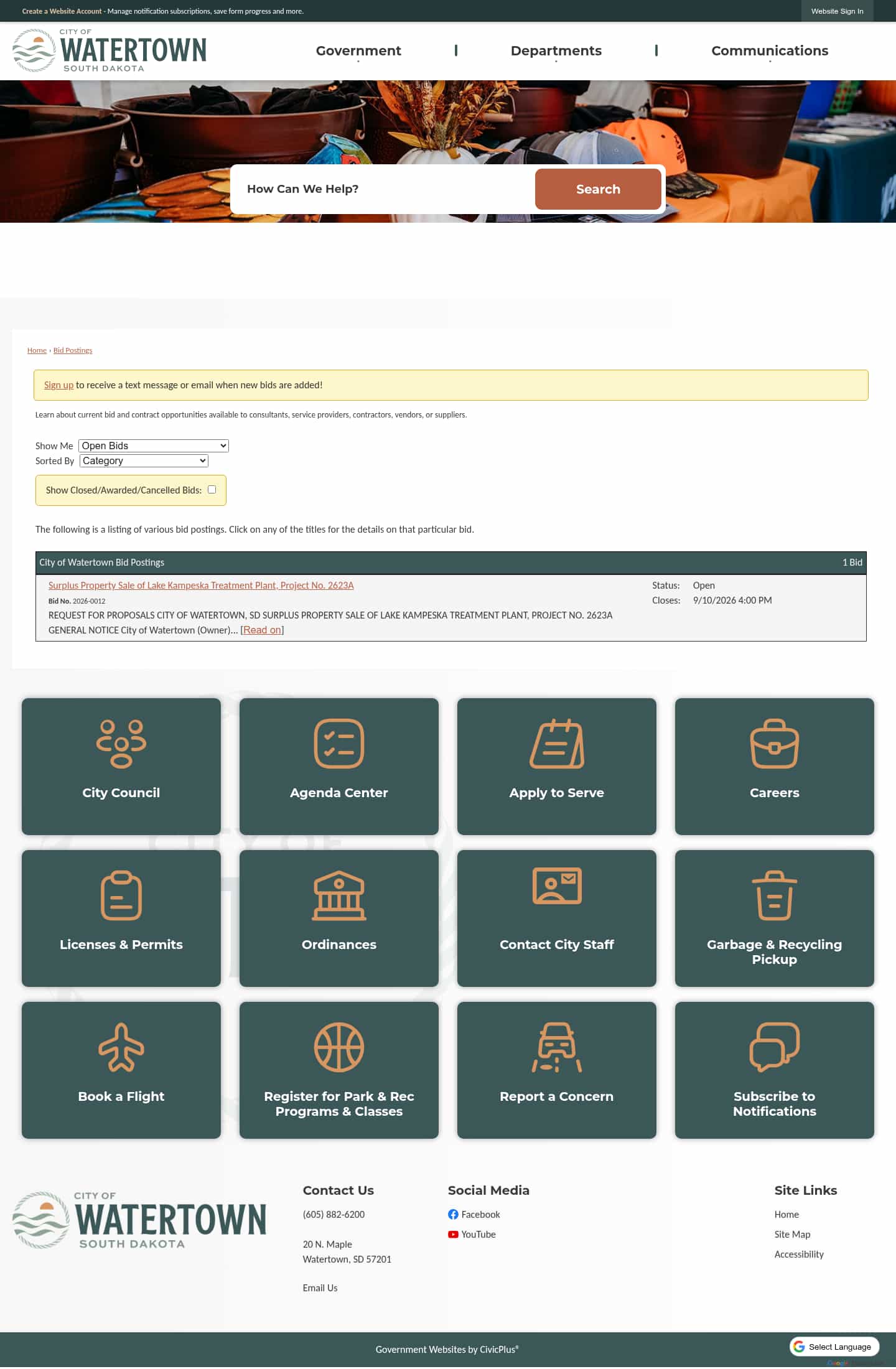Viewport: 896px width, 1369px height.
Task: Click the footer Home site link
Action: tap(786, 1214)
